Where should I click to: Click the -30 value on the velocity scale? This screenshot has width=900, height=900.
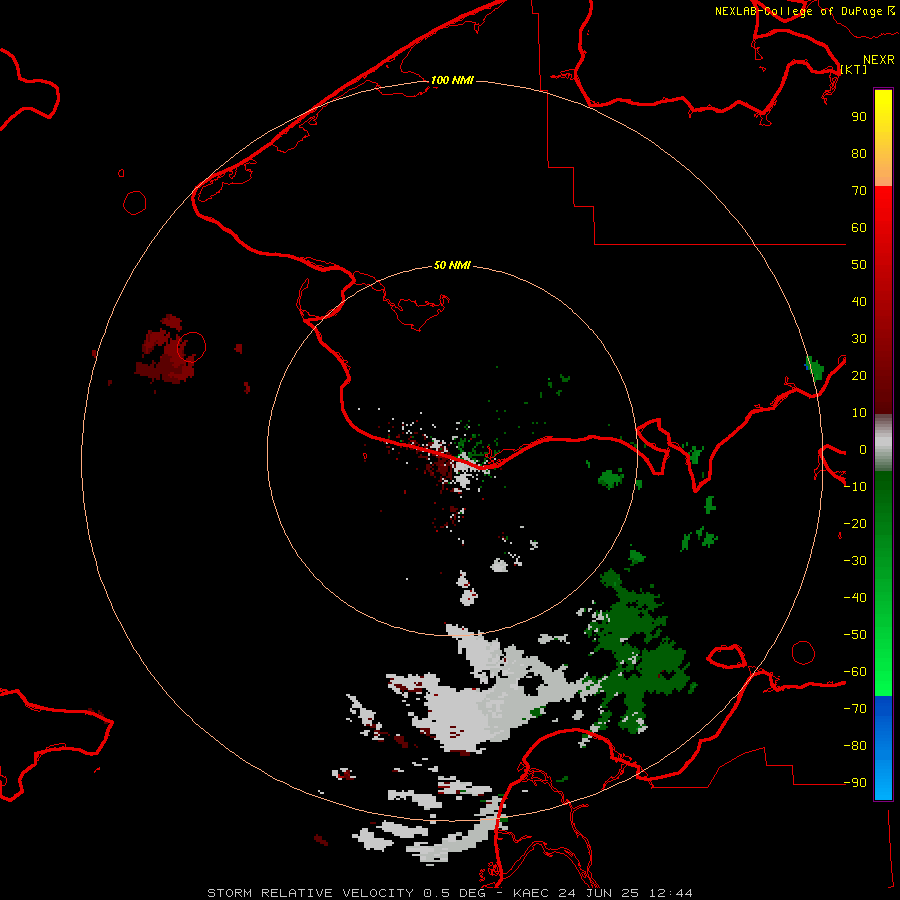tap(855, 561)
